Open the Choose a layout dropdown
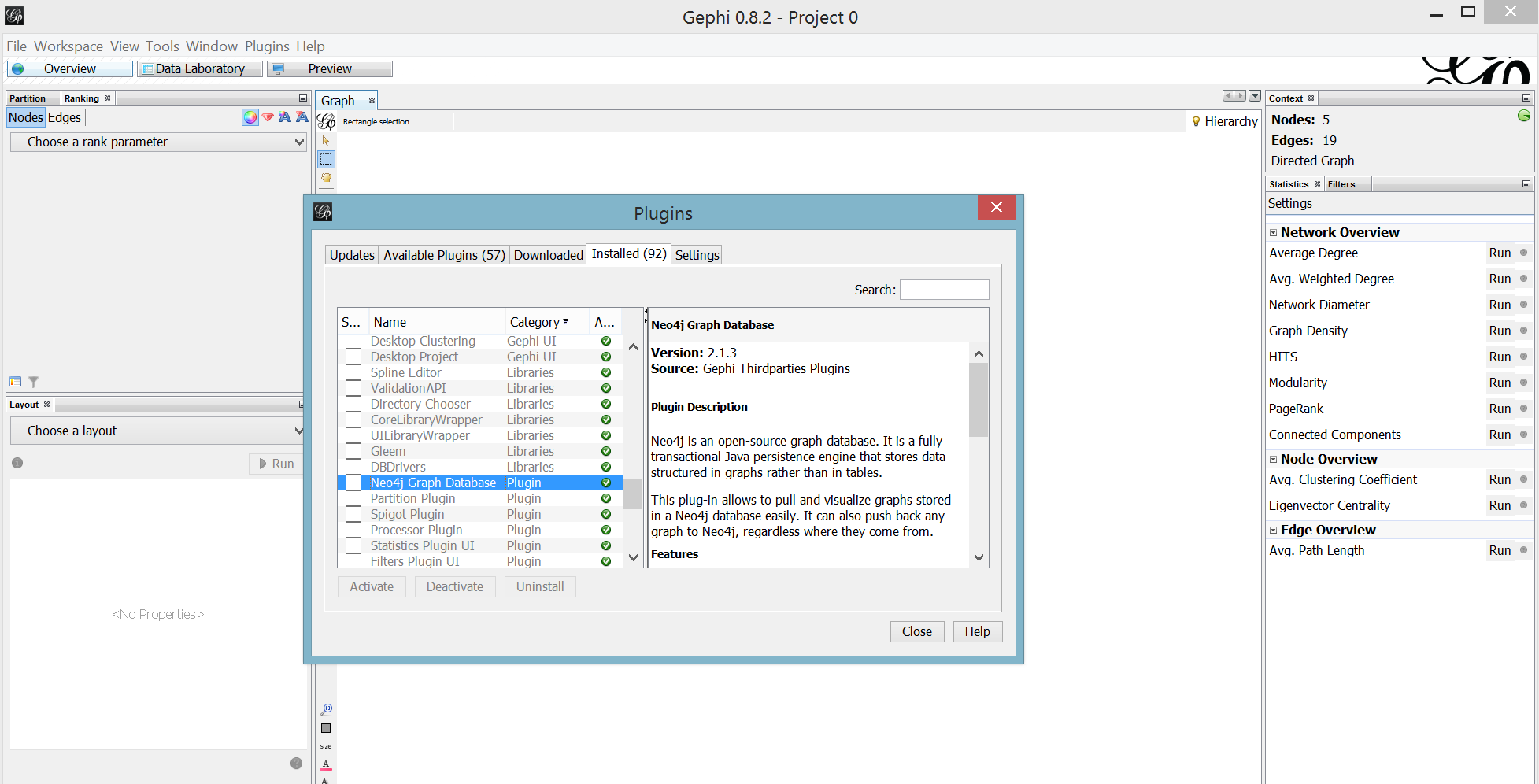1539x784 pixels. 157,431
